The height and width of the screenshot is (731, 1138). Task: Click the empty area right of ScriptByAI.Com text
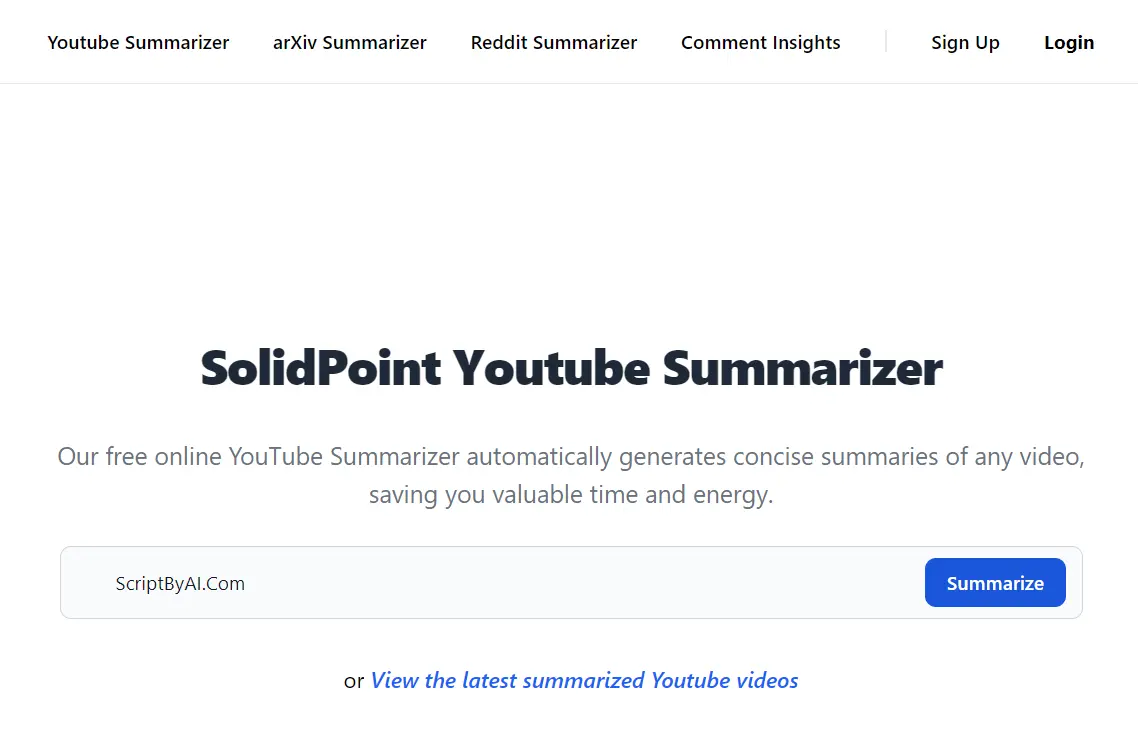[x=600, y=583]
